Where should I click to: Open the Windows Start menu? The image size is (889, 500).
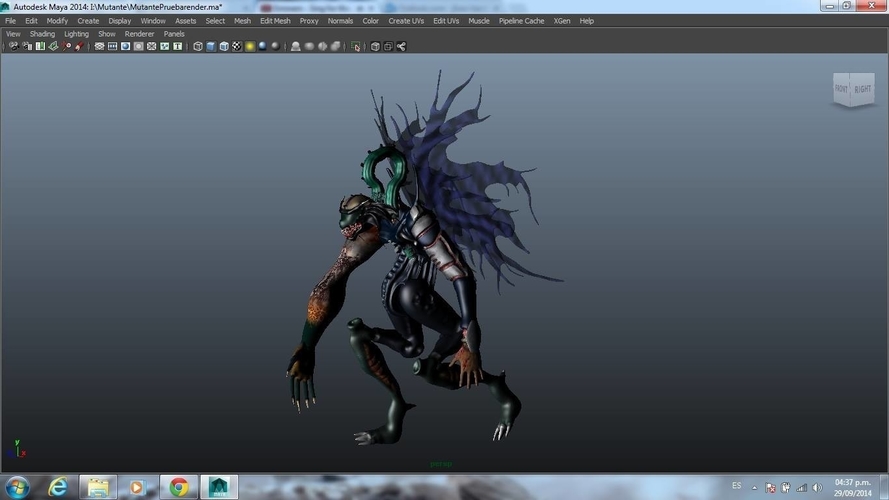[18, 487]
